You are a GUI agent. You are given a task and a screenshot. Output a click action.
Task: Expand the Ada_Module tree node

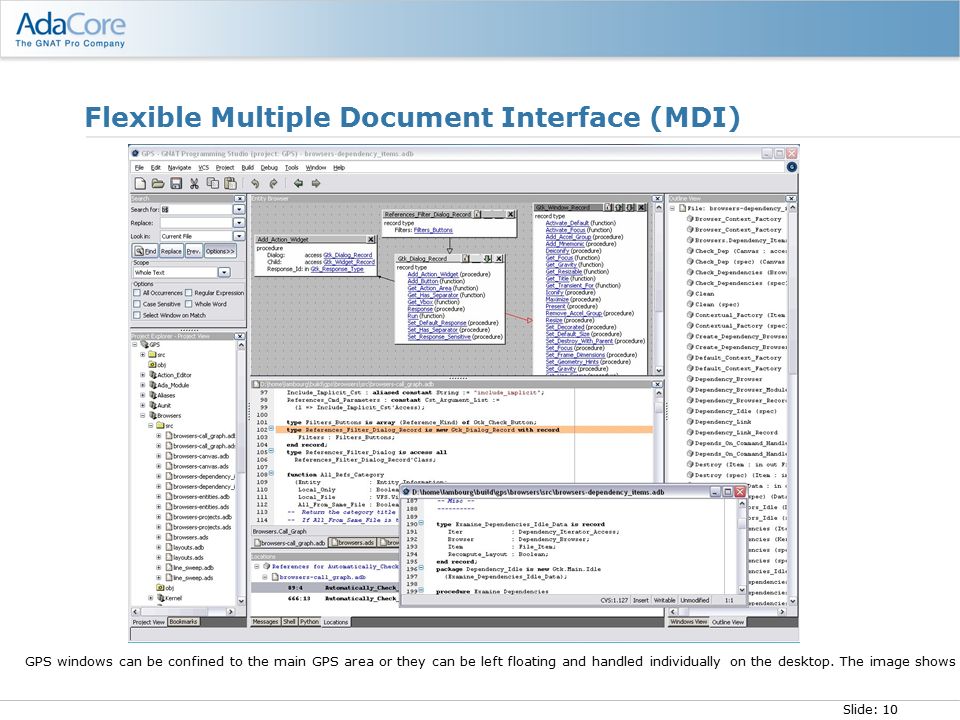(x=143, y=385)
